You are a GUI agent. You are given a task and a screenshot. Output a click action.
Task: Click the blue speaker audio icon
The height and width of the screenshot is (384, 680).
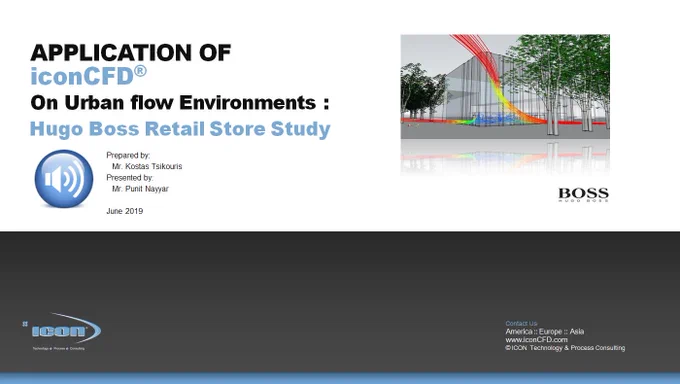[x=64, y=178]
